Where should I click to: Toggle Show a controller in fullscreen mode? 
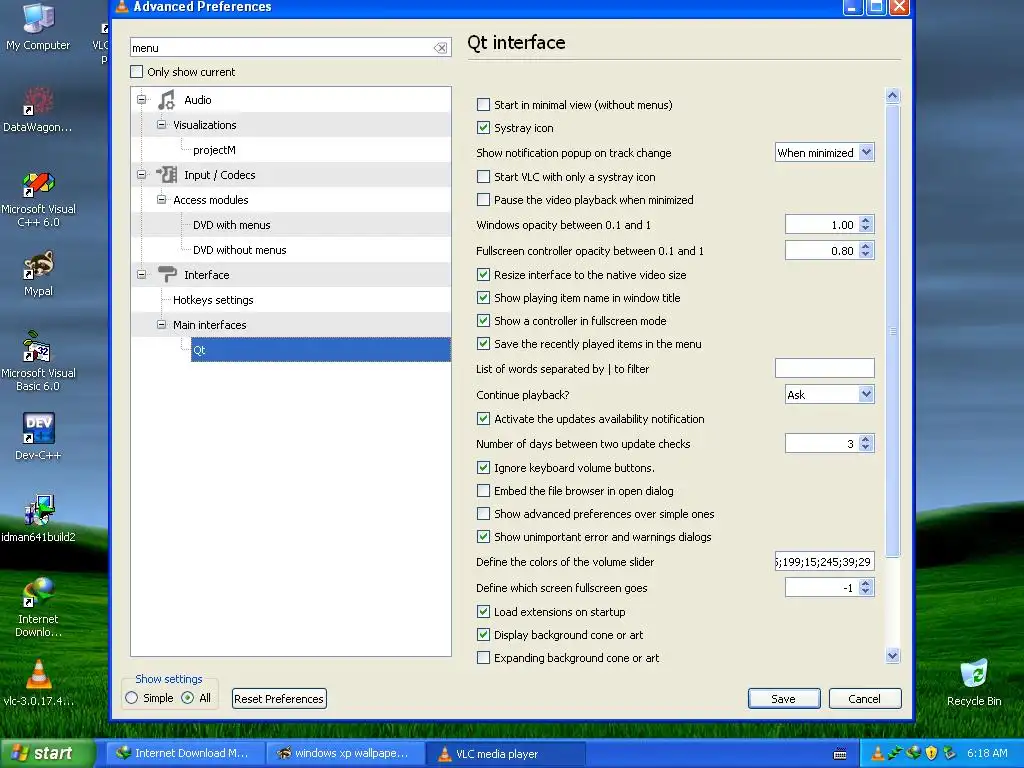click(483, 321)
